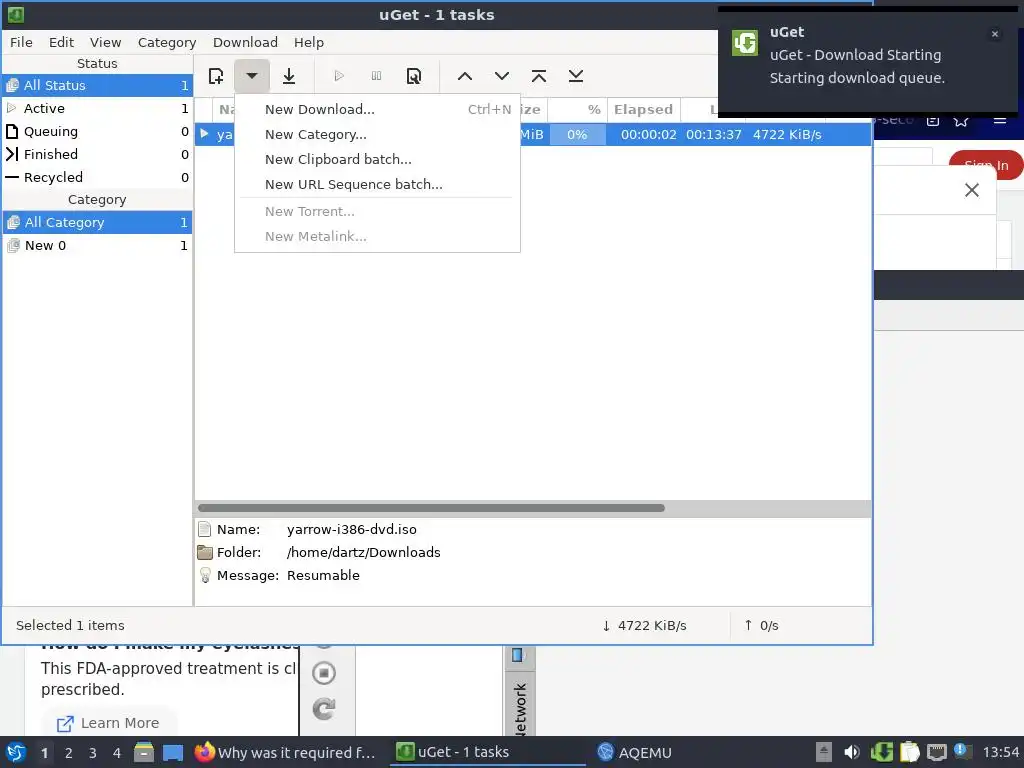Click upload speed 0/s in status bar
The width and height of the screenshot is (1024, 768).
click(x=761, y=626)
